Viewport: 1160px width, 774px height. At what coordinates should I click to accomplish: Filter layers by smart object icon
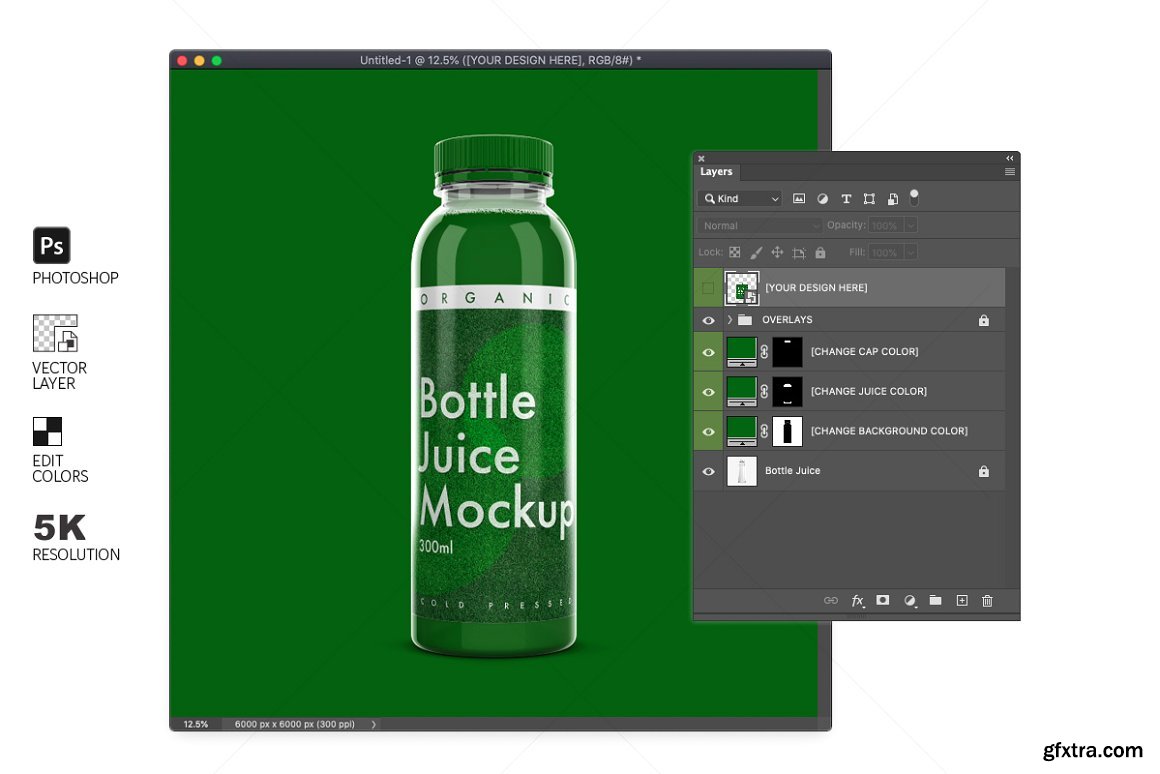tap(893, 199)
